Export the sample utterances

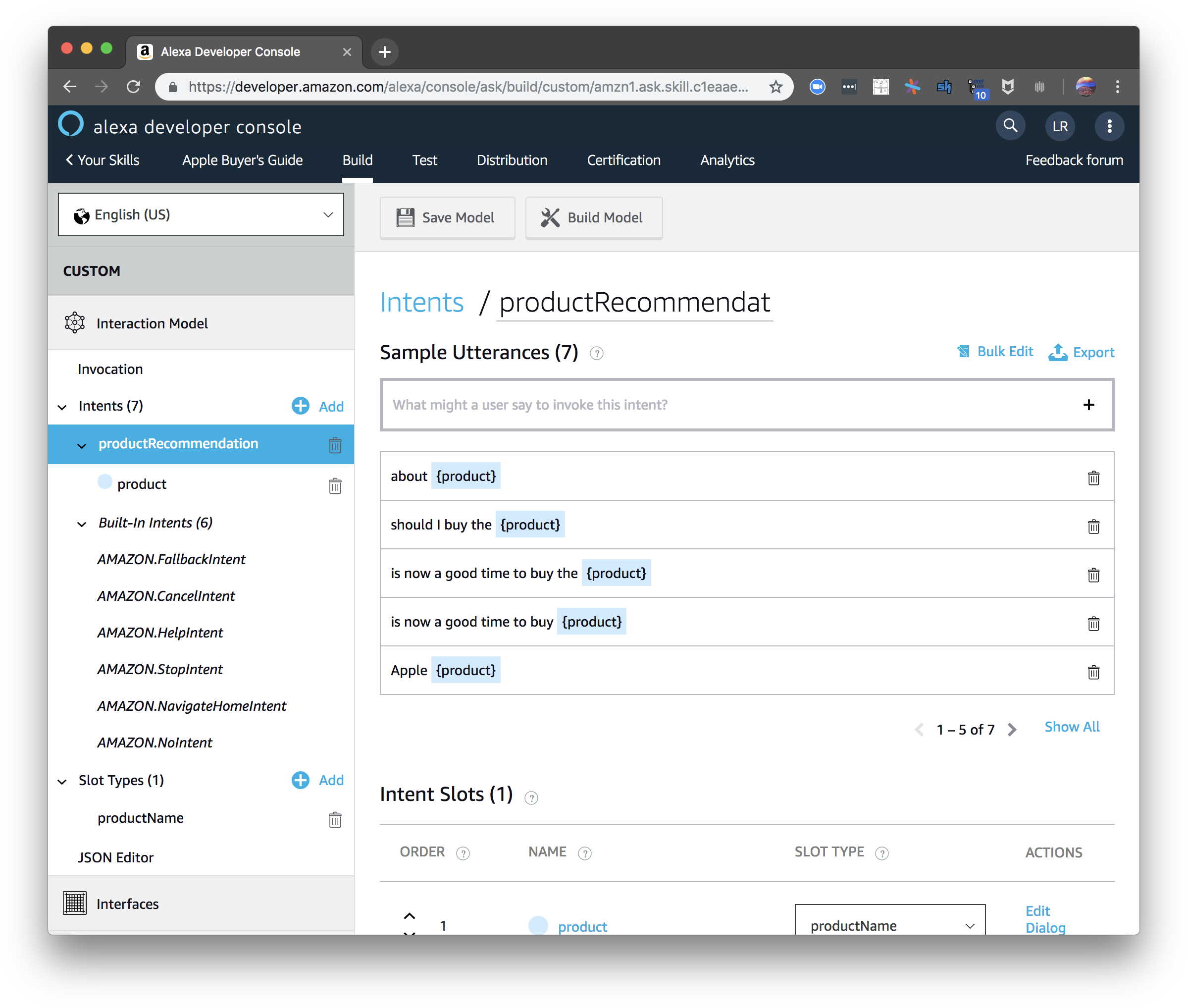(1082, 352)
